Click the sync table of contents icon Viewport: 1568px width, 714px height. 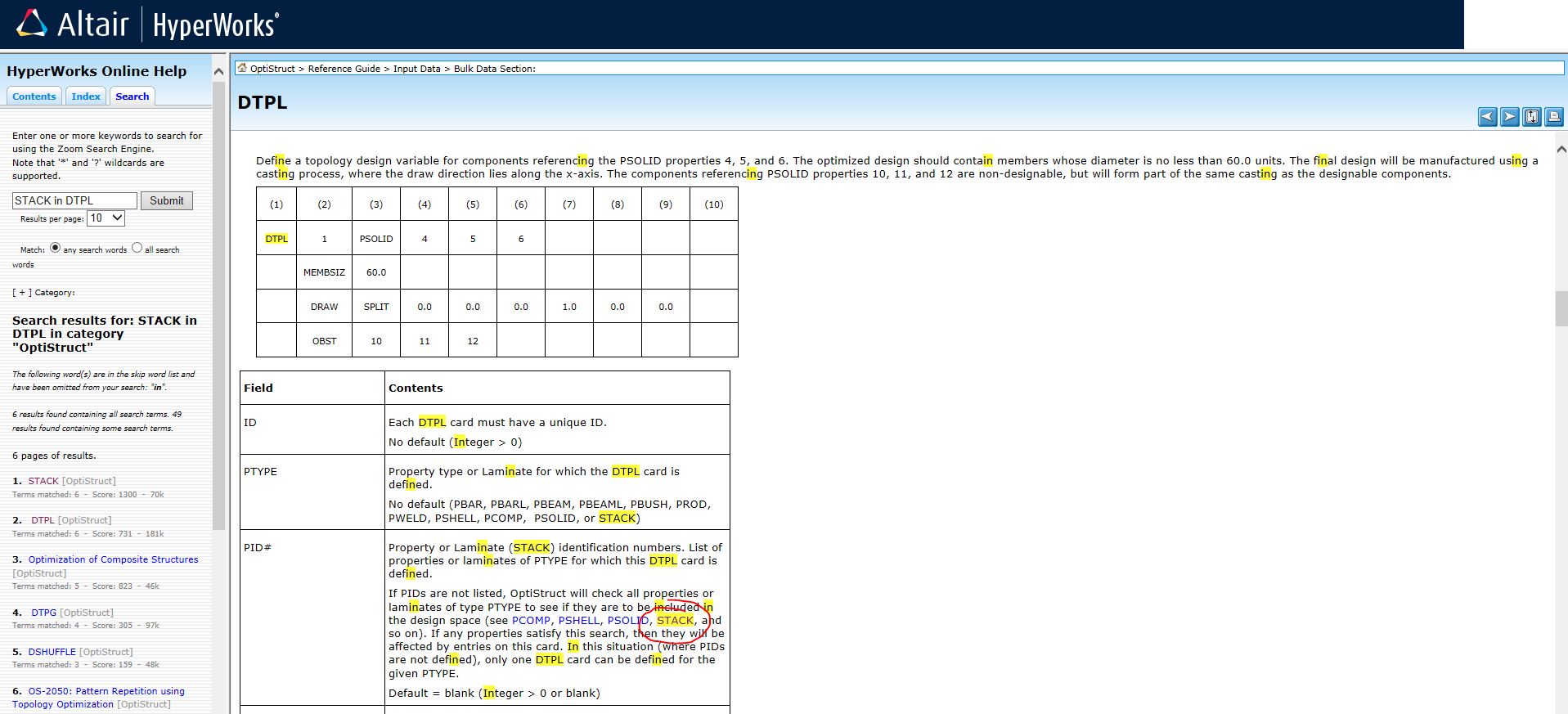tap(1531, 117)
